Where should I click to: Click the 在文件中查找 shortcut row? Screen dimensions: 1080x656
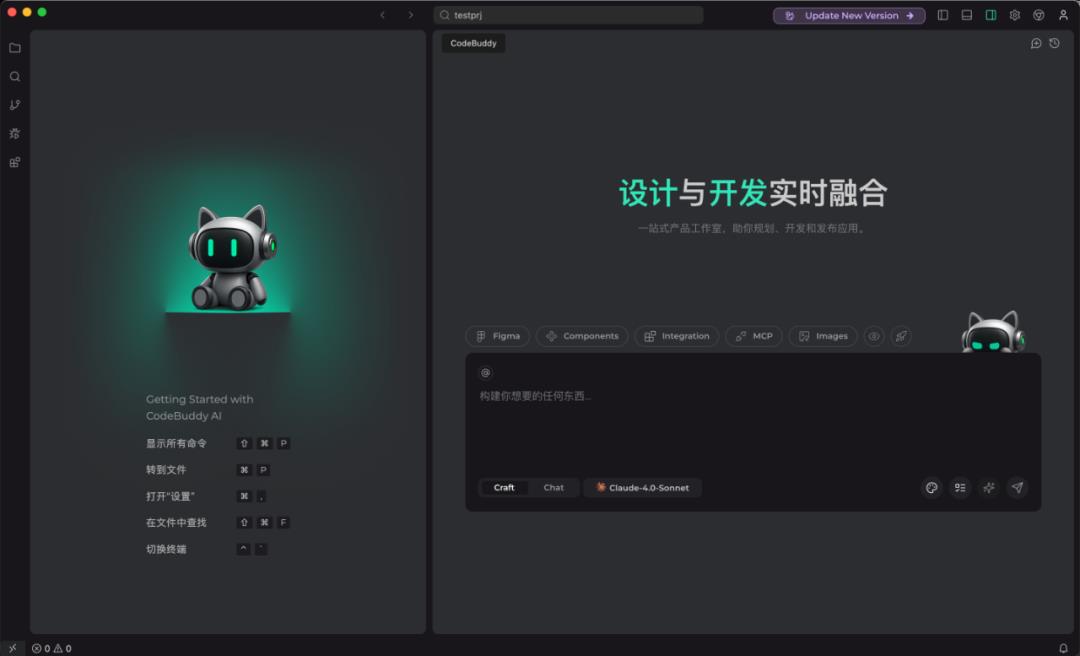coord(218,523)
